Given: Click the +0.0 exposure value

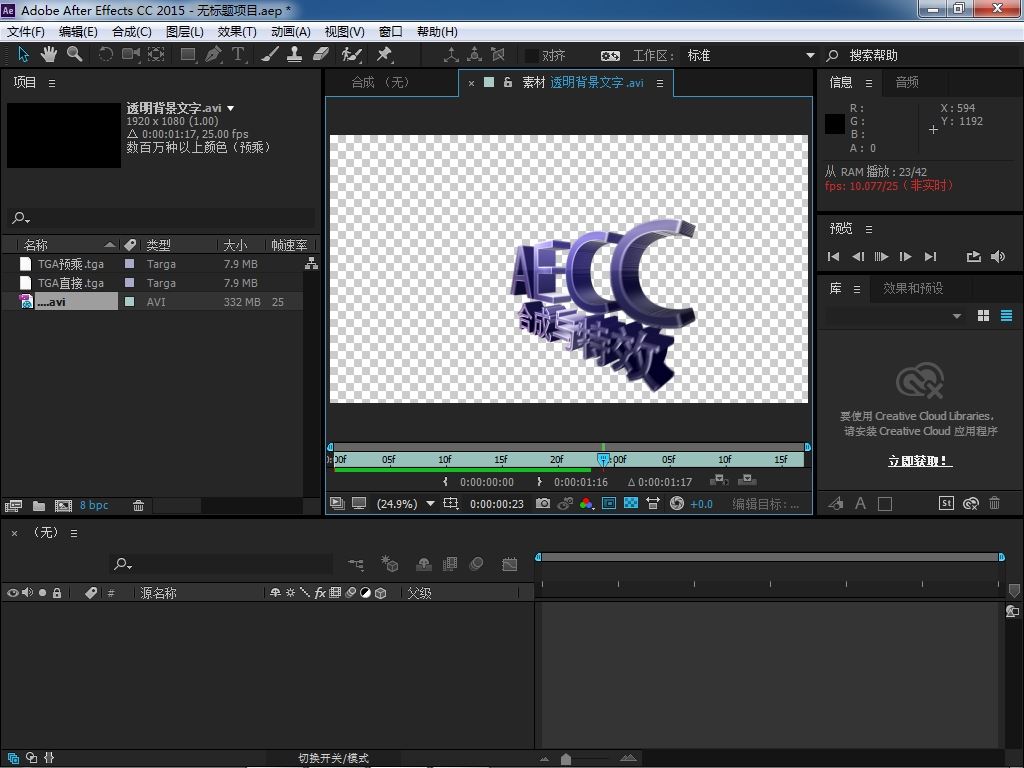Looking at the screenshot, I should click(701, 504).
